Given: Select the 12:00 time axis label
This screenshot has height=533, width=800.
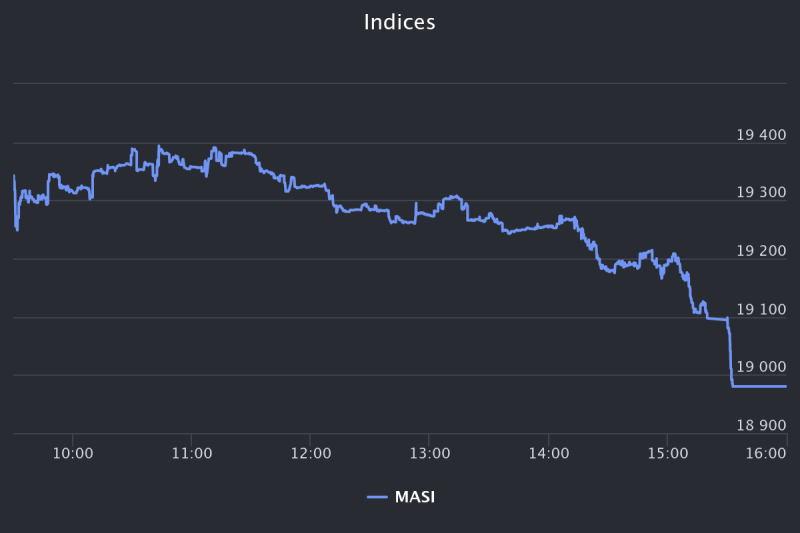Looking at the screenshot, I should coord(310,454).
